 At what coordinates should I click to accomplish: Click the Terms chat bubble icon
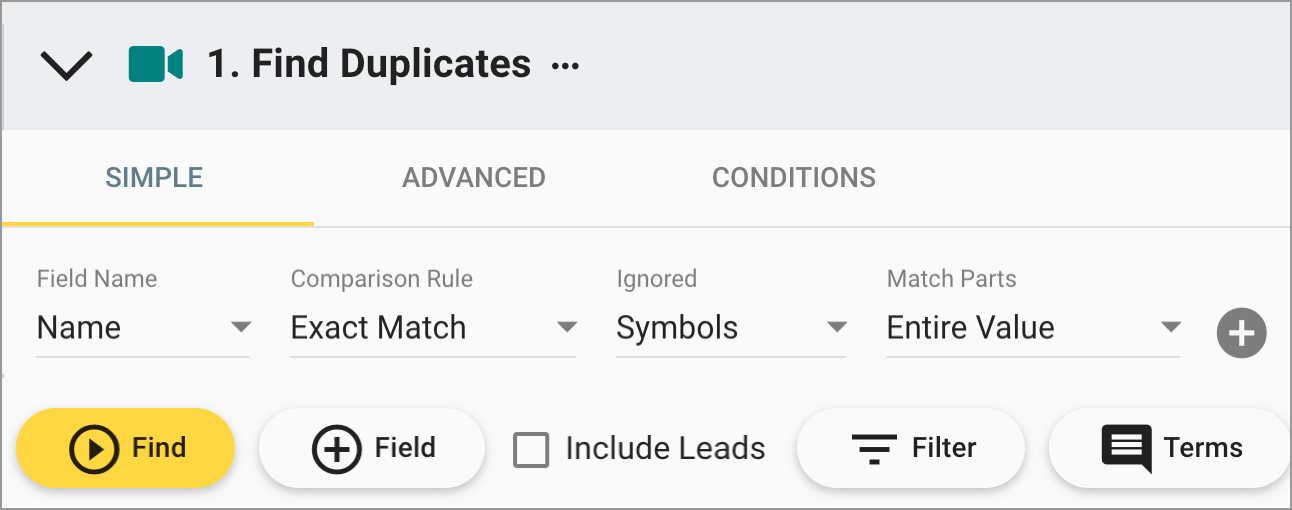tap(1126, 448)
